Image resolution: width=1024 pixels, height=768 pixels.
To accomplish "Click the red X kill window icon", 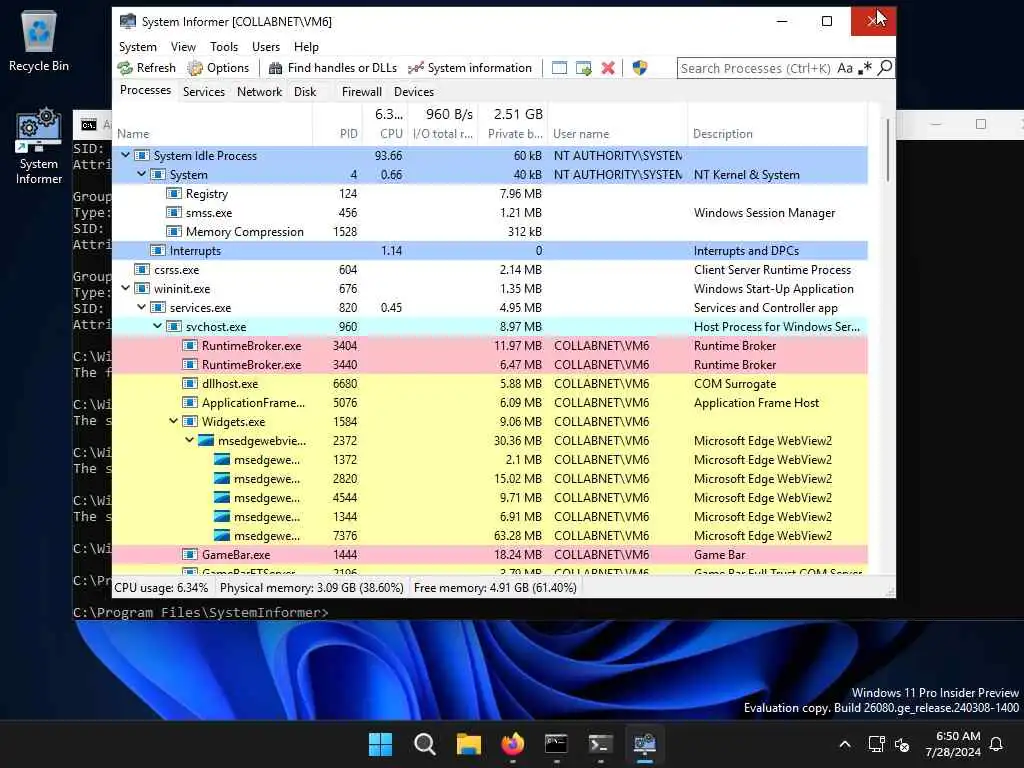I will coord(608,68).
